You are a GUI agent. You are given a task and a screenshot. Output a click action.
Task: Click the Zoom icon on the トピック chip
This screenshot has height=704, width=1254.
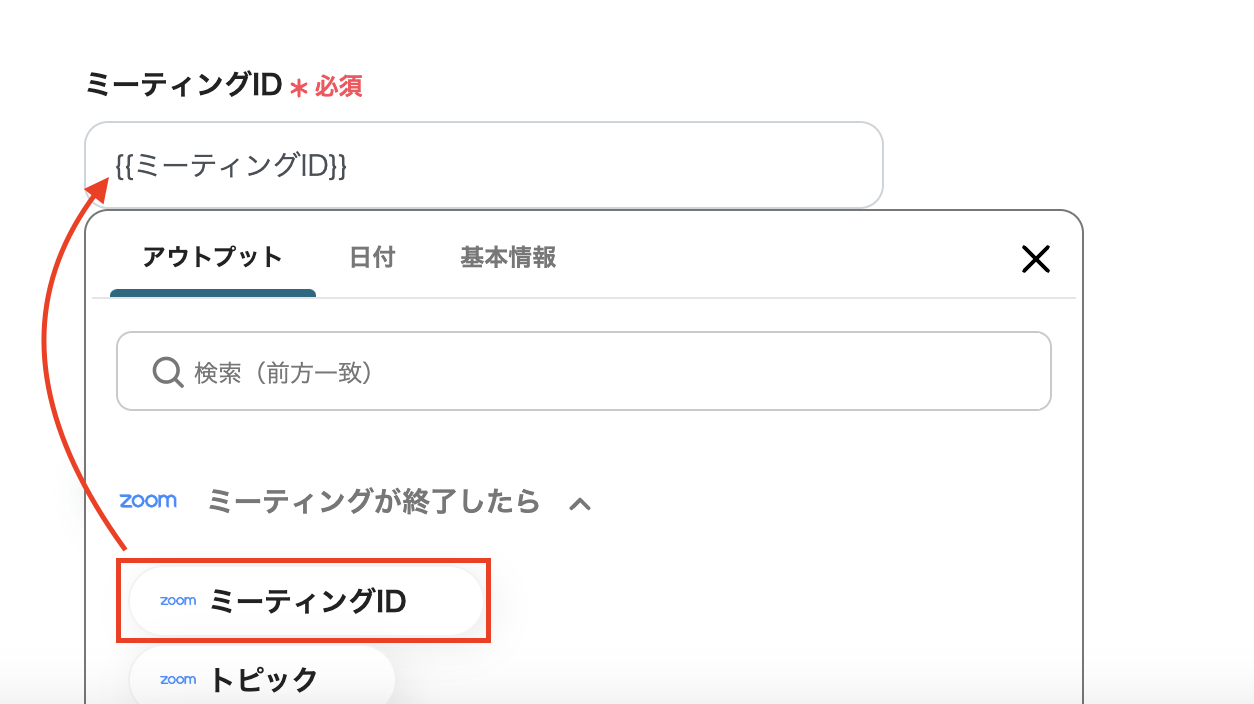coord(178,680)
